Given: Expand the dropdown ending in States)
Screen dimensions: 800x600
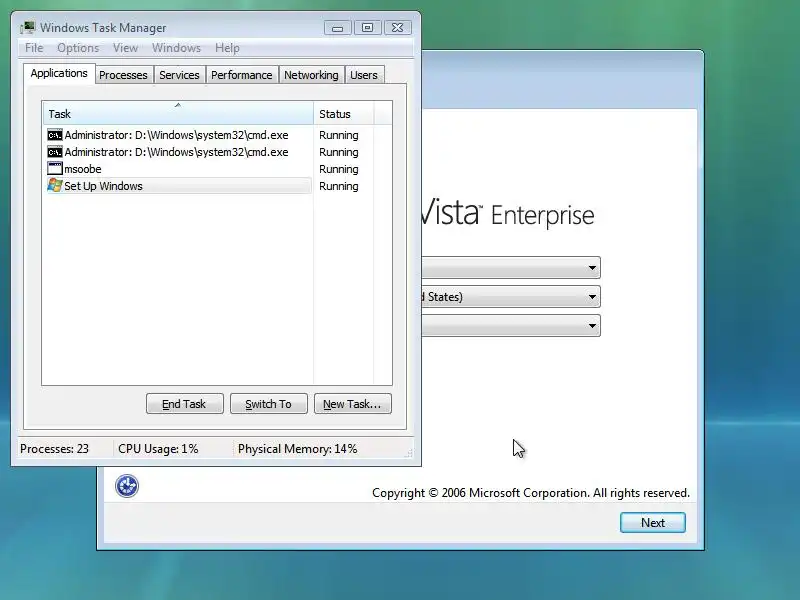Looking at the screenshot, I should [592, 297].
